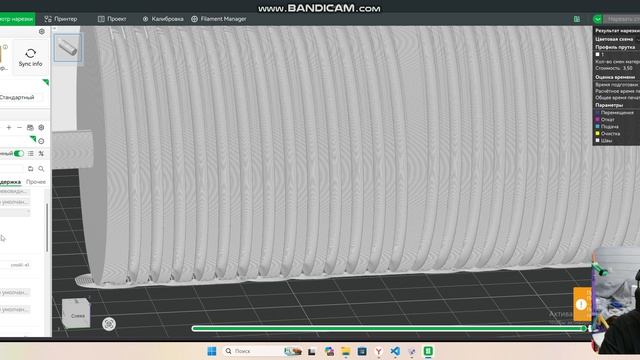Select the plate thumbnail in preview
640x360 pixels.
click(x=68, y=48)
